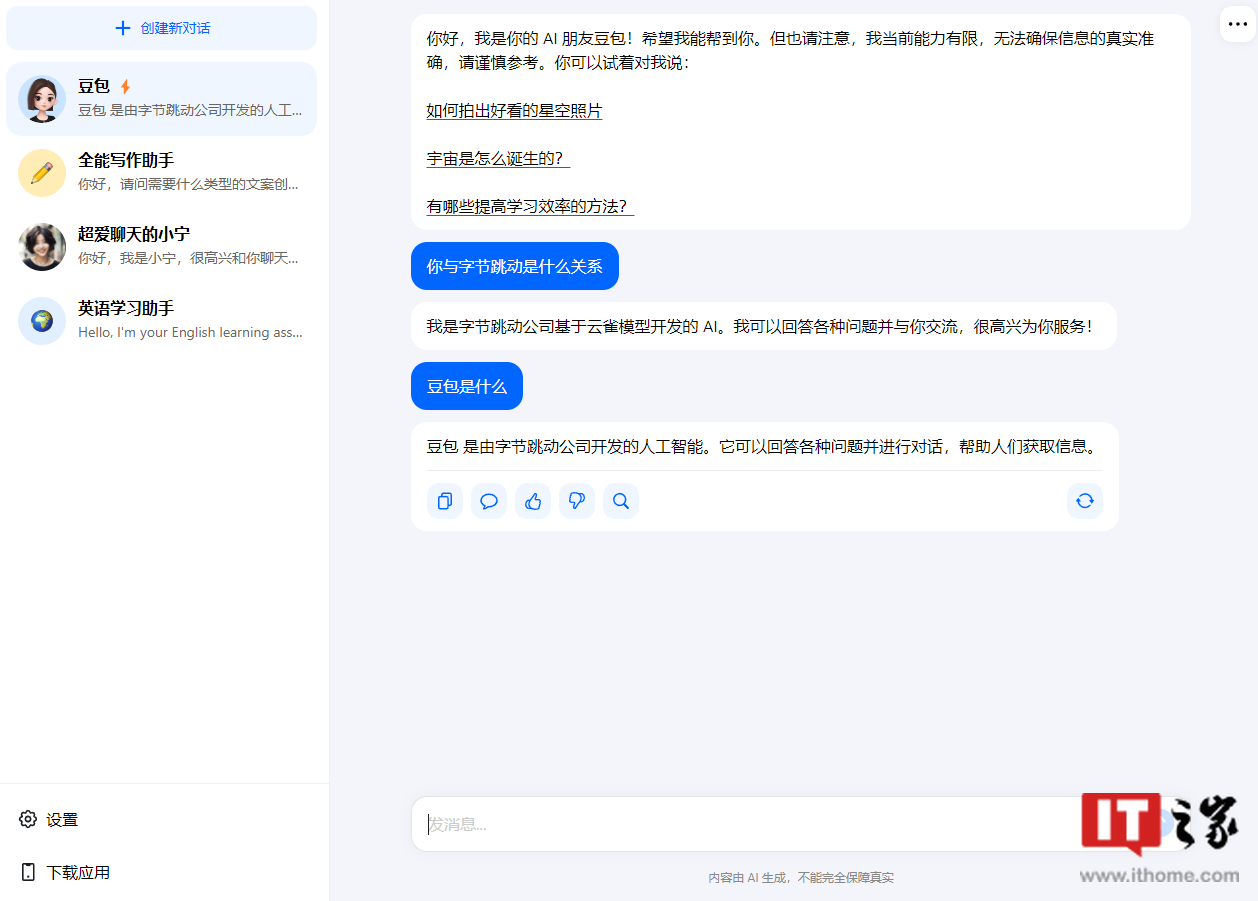
Task: Click the search icon below the answer
Action: 621,501
